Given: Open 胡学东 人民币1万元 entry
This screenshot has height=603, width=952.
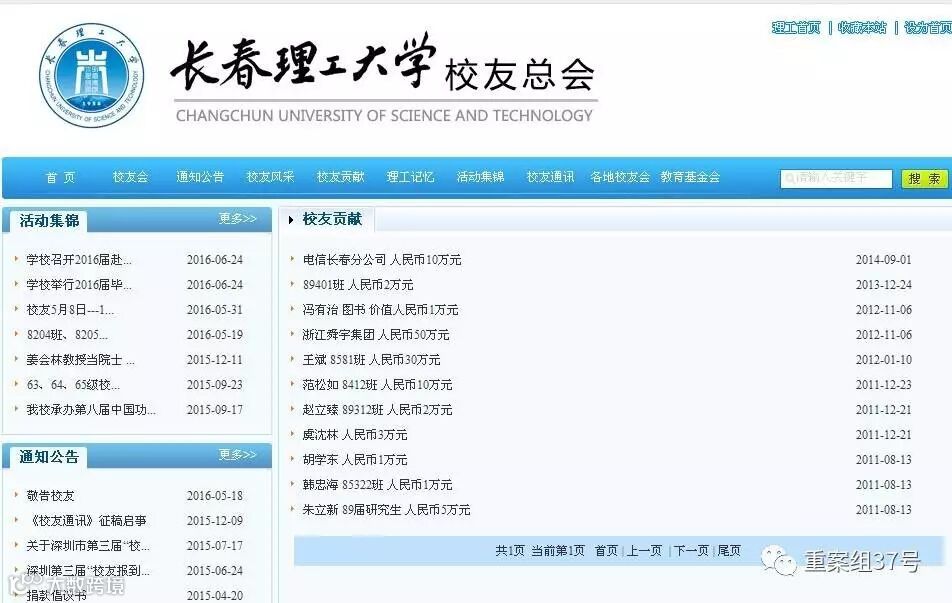Looking at the screenshot, I should coord(355,460).
